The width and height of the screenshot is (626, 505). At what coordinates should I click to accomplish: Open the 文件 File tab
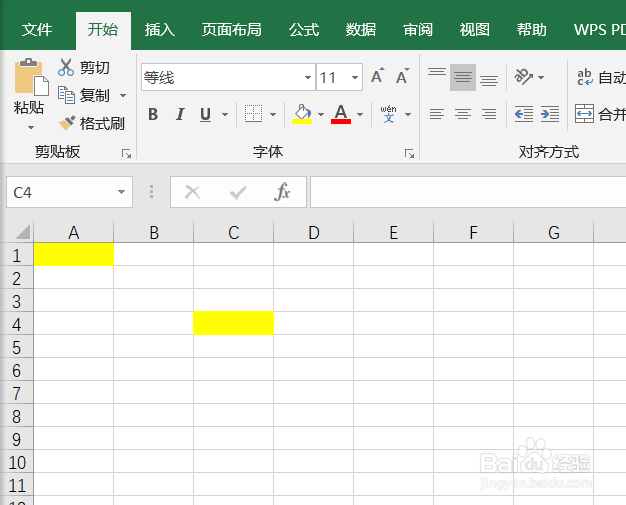pyautogui.click(x=37, y=30)
